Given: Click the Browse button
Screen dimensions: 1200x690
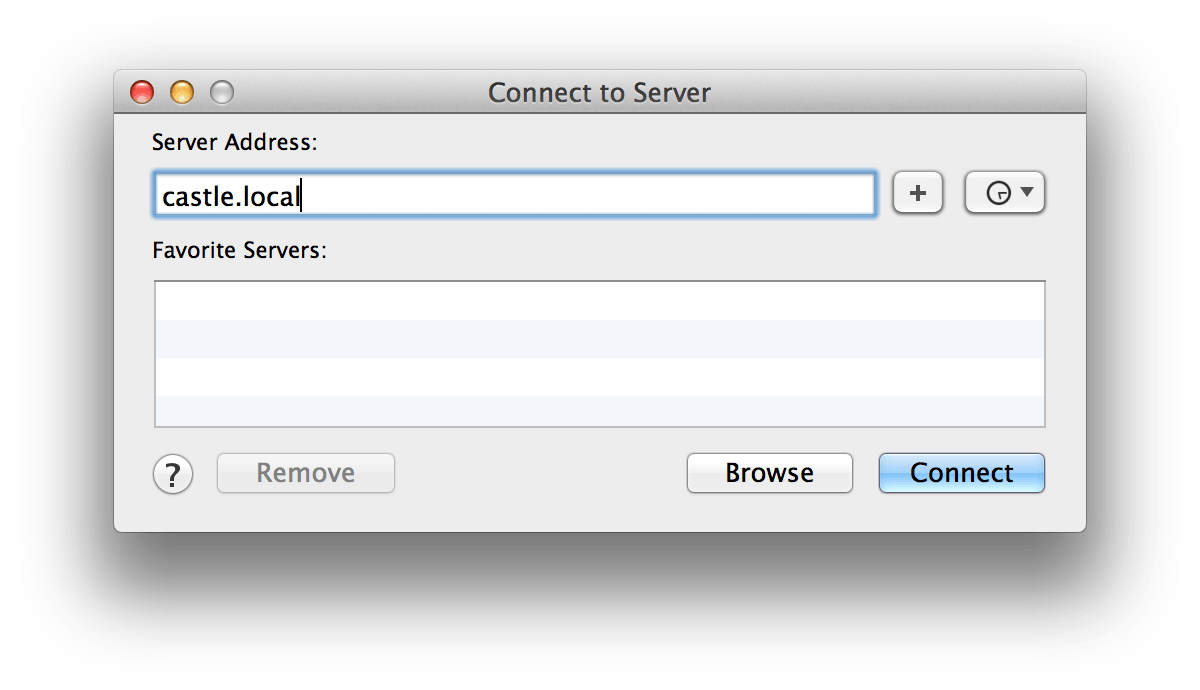Looking at the screenshot, I should pyautogui.click(x=769, y=473).
